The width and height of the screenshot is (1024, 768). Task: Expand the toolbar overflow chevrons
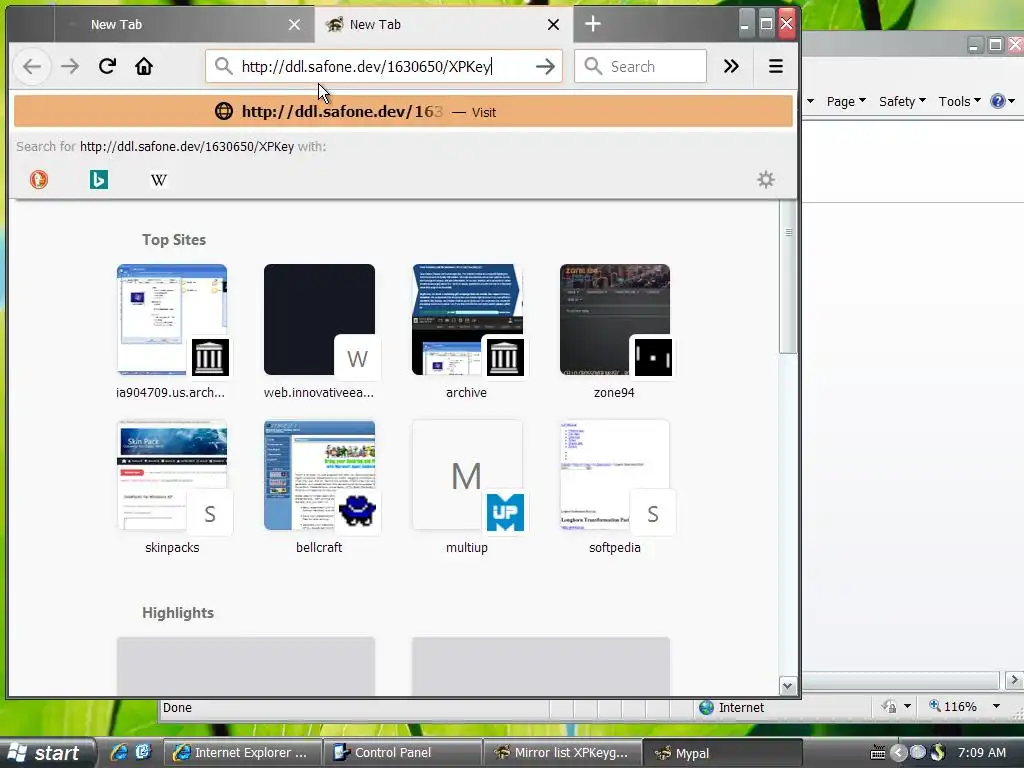tap(731, 66)
